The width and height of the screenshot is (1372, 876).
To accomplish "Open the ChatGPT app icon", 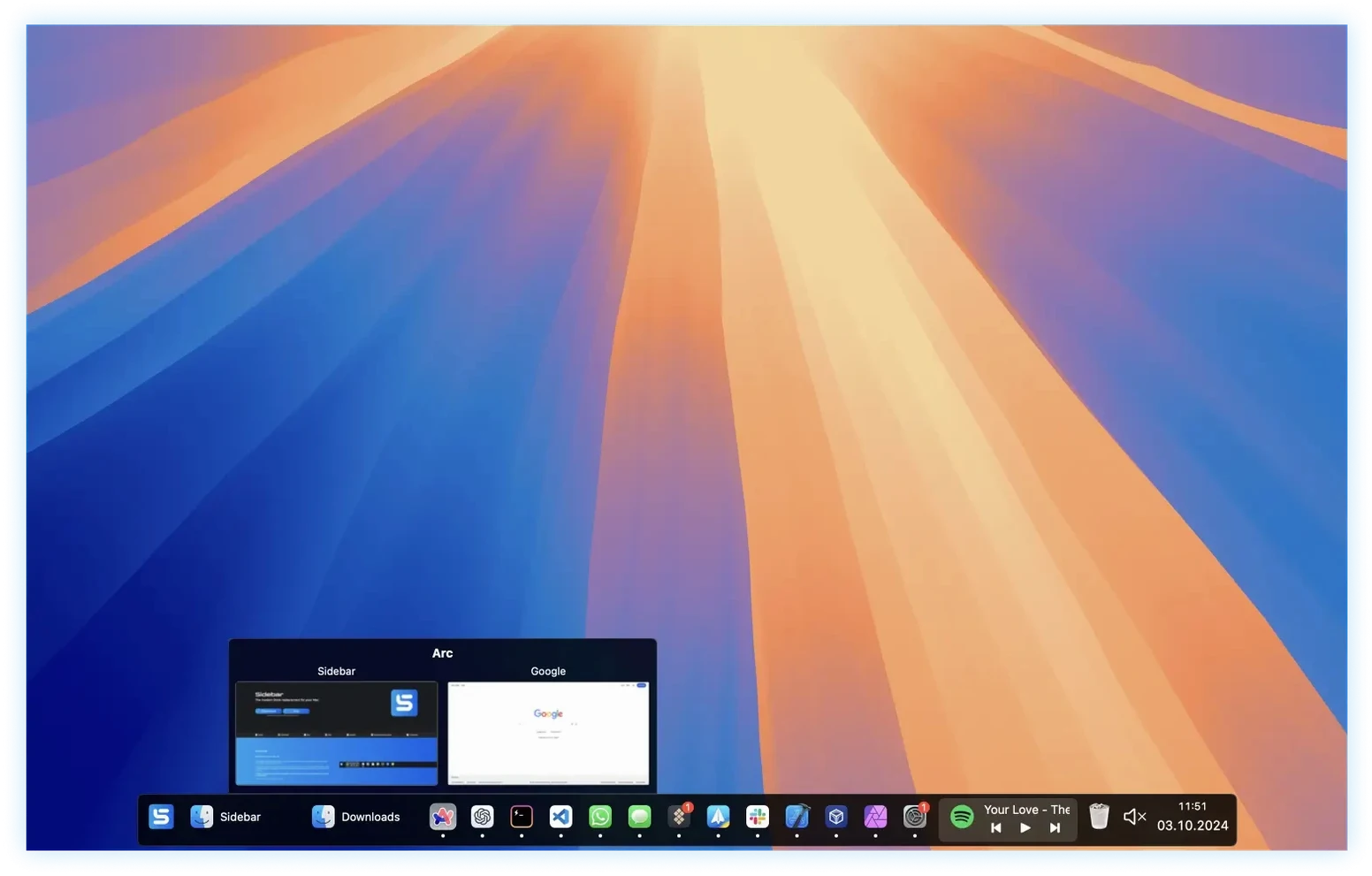I will click(482, 817).
